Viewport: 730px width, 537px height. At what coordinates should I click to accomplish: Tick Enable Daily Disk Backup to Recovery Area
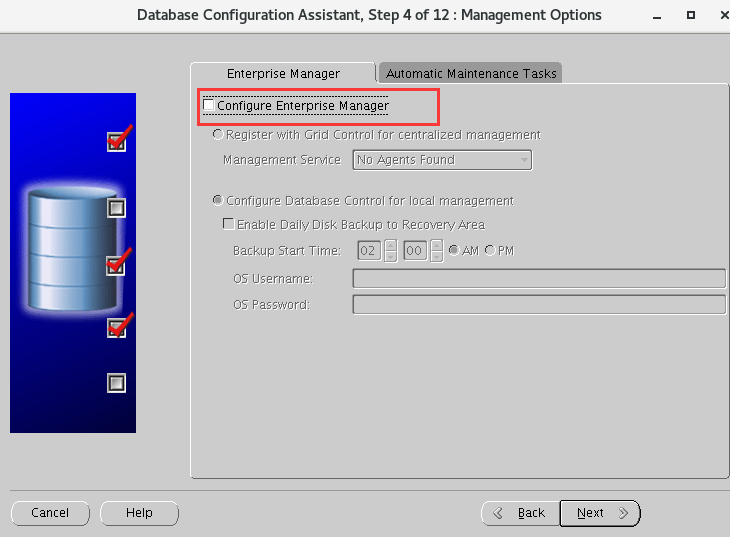228,224
